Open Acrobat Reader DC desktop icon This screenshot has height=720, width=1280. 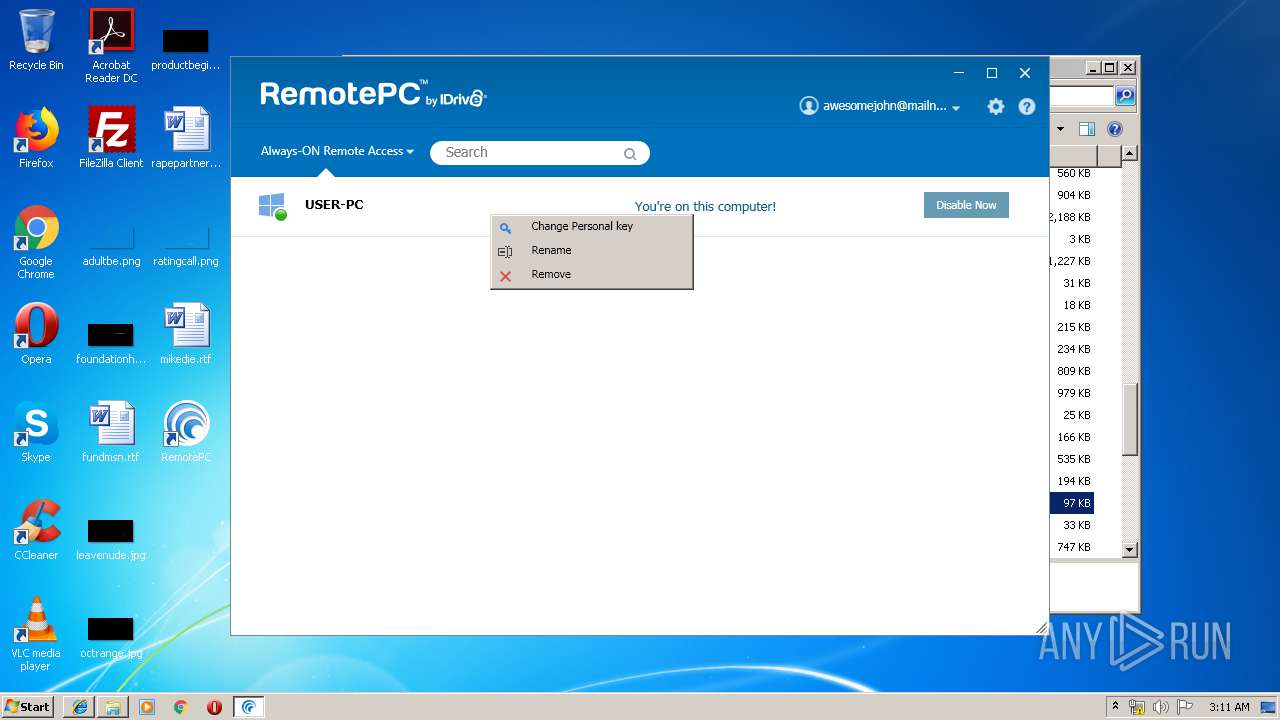point(111,46)
